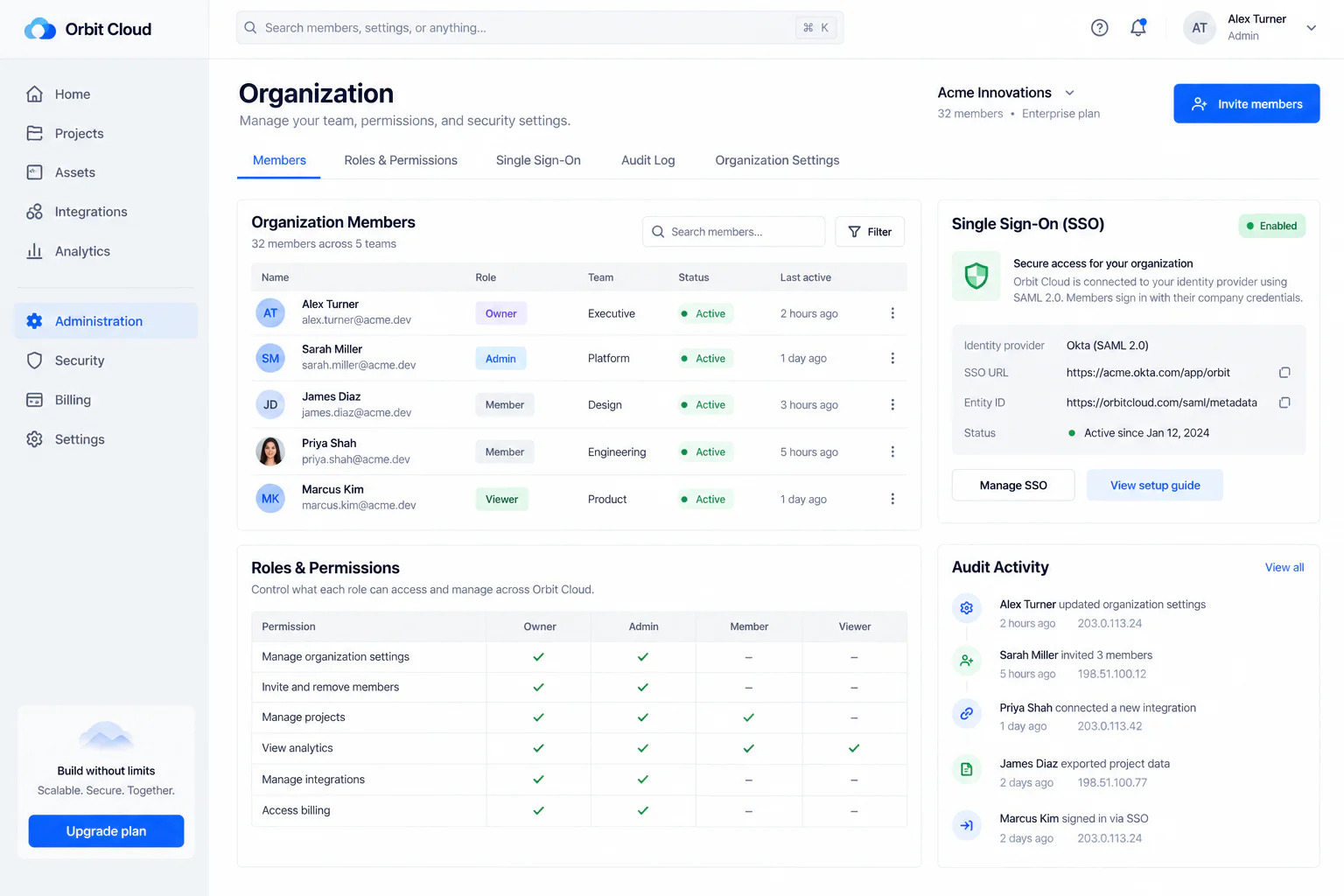Click the Last active column header
Screen dimensions: 1344x896
[806, 277]
